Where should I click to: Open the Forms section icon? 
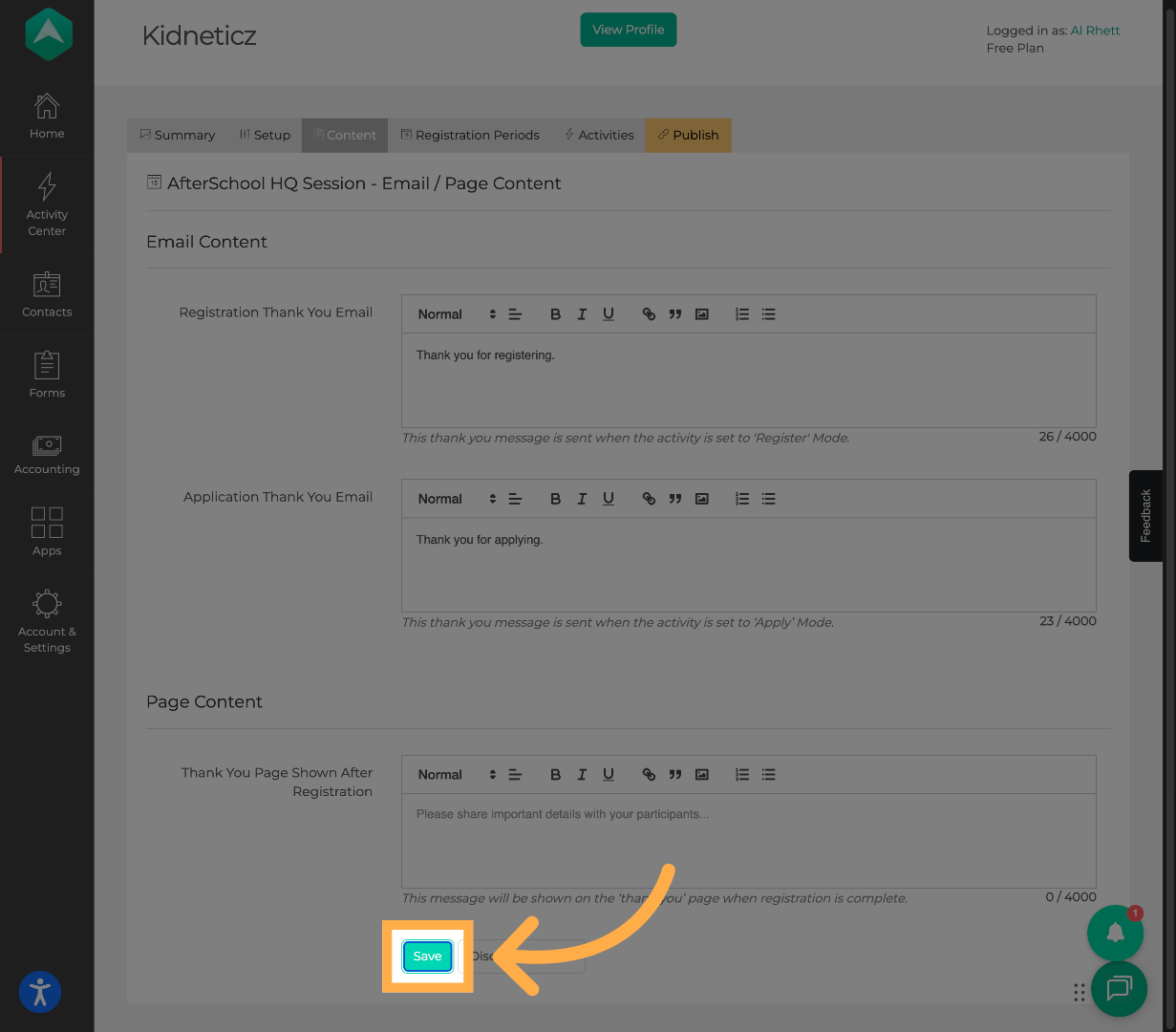[47, 366]
